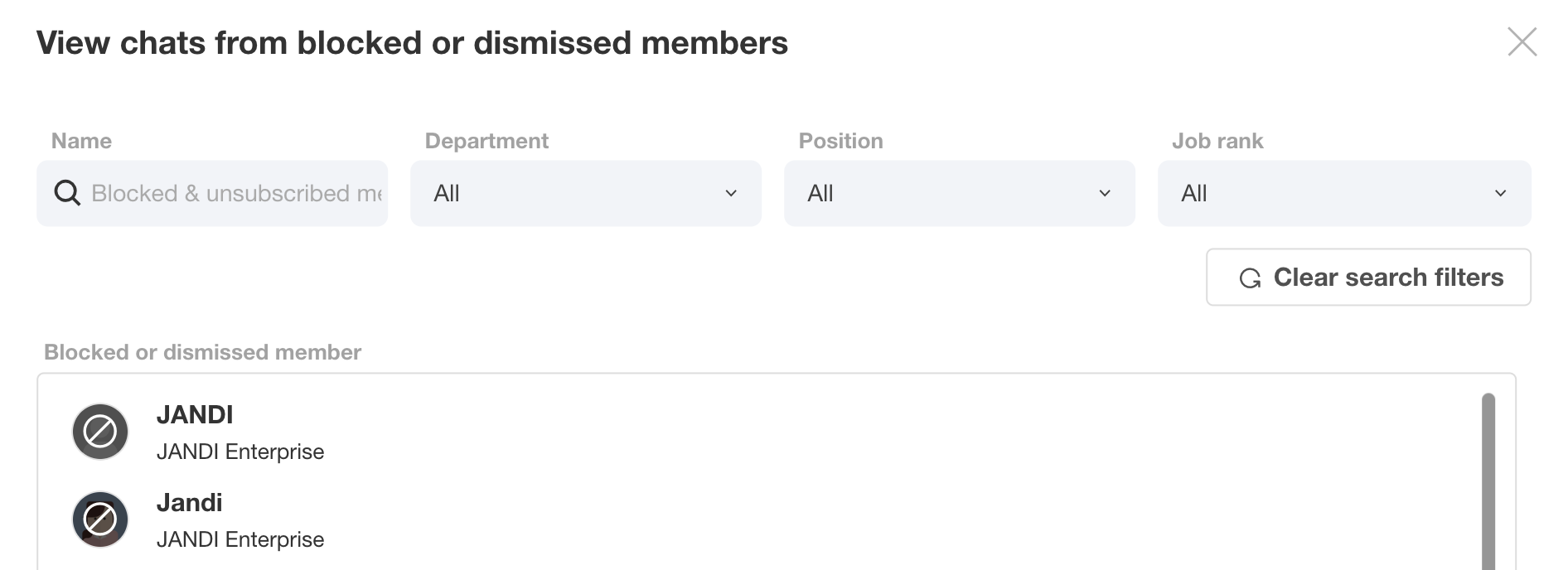The width and height of the screenshot is (1568, 570).
Task: Click the reset arrow icon in Clear filters
Action: [1250, 278]
